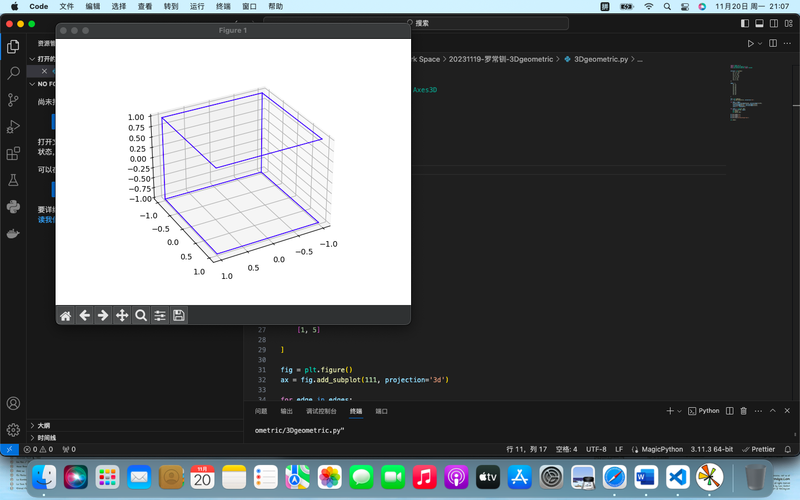
Task: Go forward to next view in Figure 1
Action: click(x=103, y=316)
